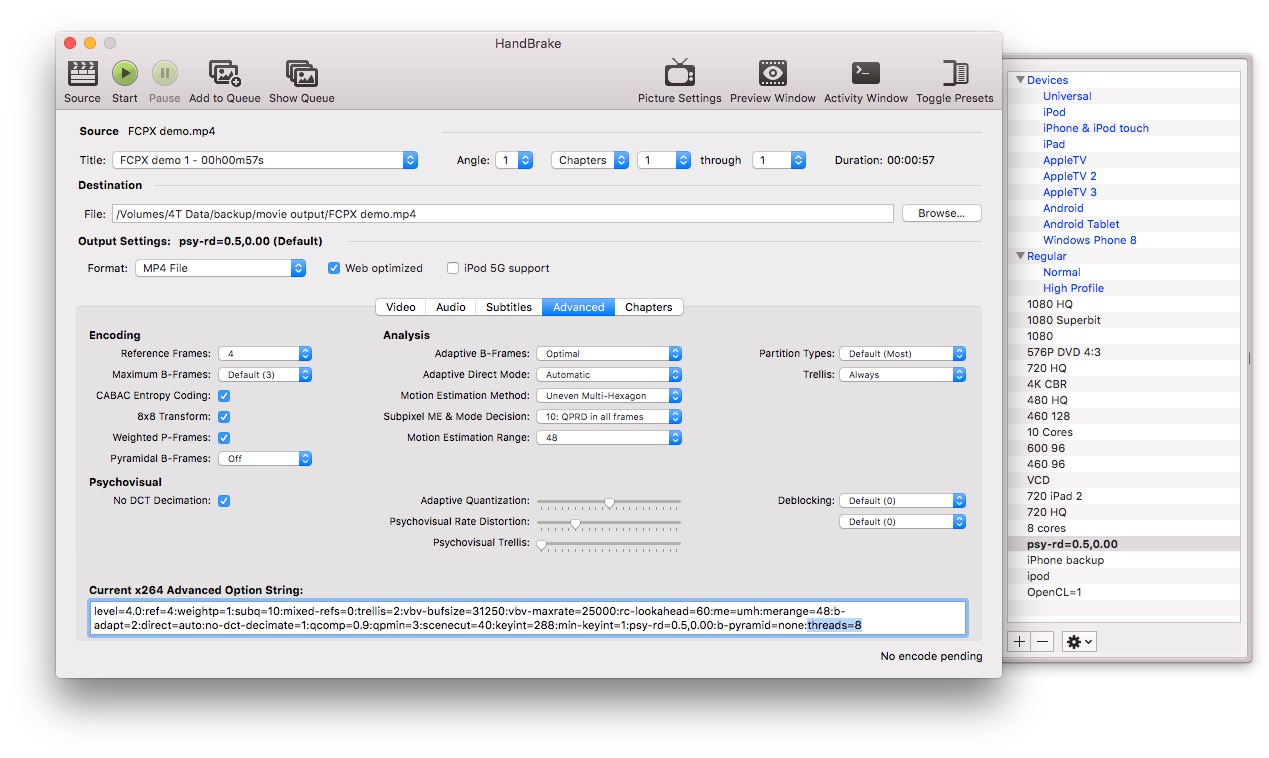This screenshot has width=1269, height=758.
Task: Switch to the Chapters tab
Action: point(649,307)
